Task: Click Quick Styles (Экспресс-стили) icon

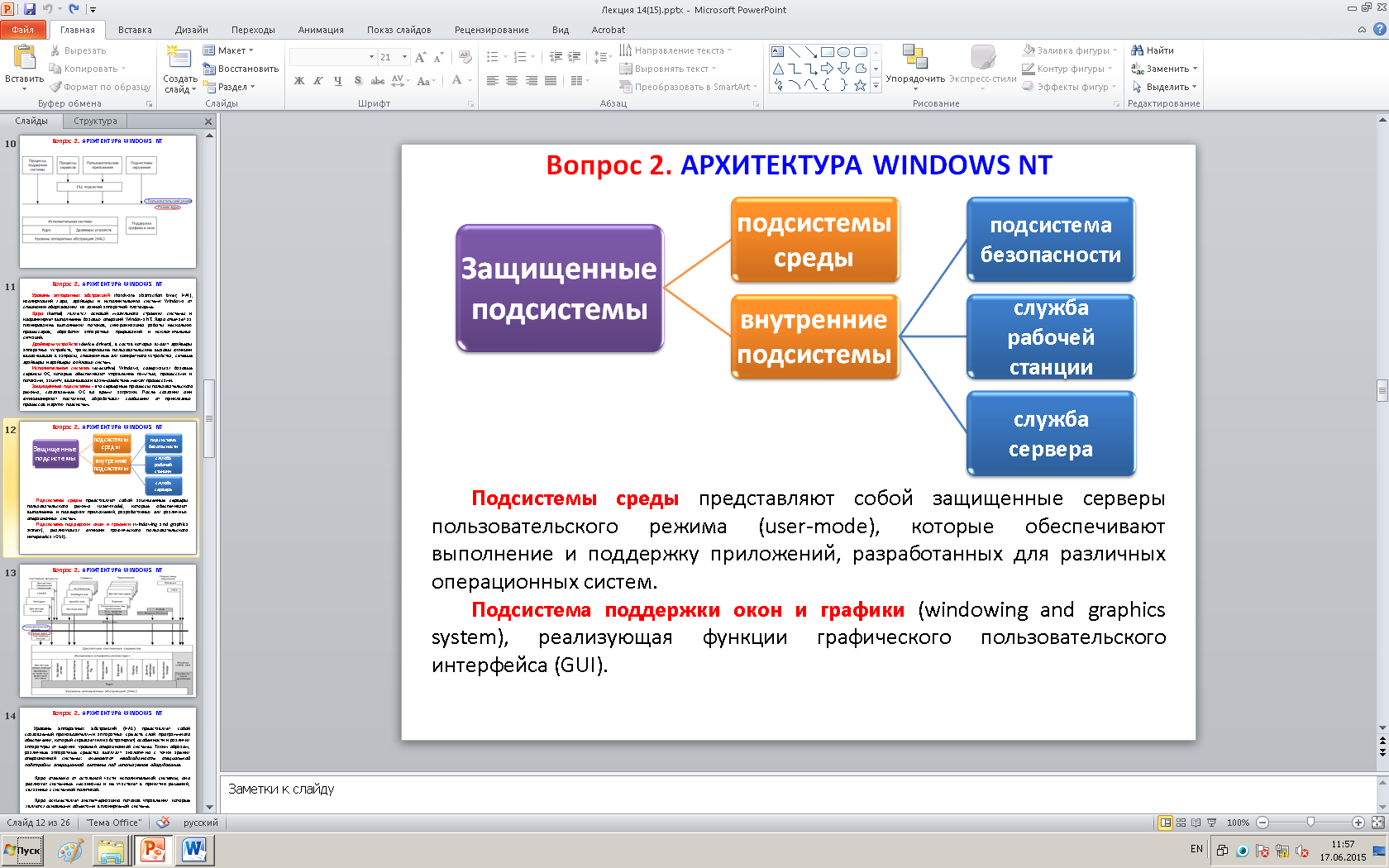Action: point(983,56)
